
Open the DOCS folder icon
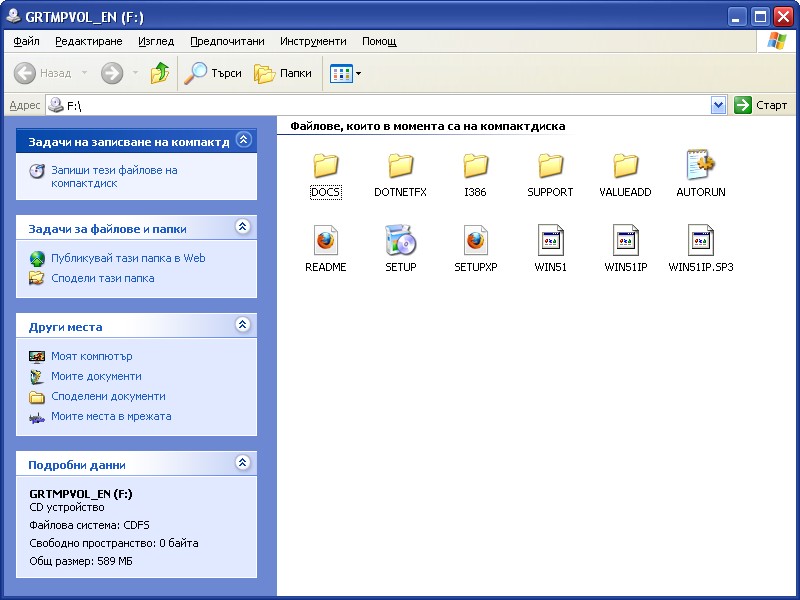click(326, 165)
